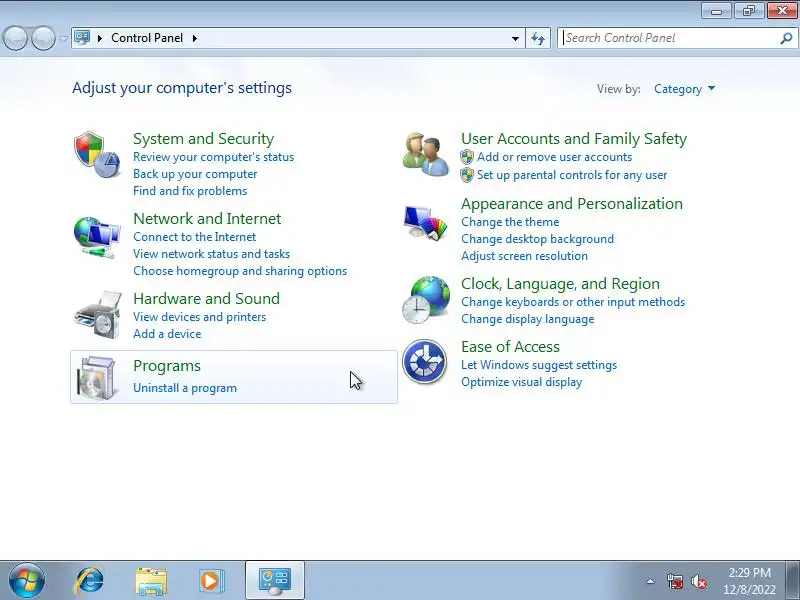
Task: Click Control Panel text in the address bar
Action: pos(147,38)
